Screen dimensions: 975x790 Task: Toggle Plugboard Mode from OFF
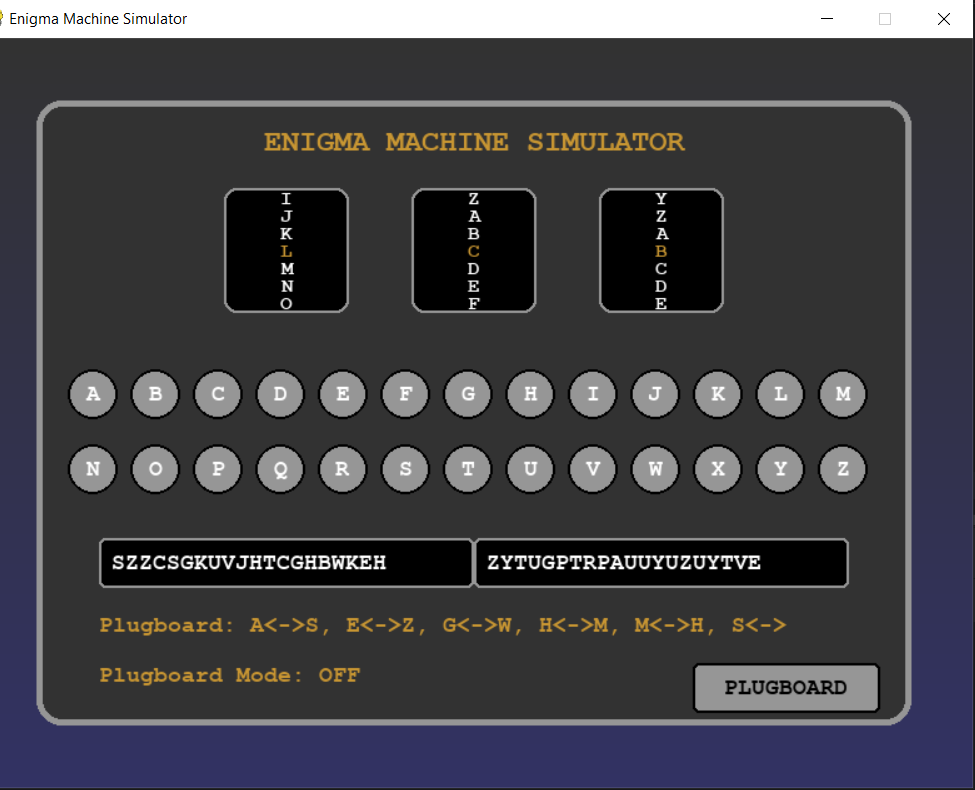[229, 675]
